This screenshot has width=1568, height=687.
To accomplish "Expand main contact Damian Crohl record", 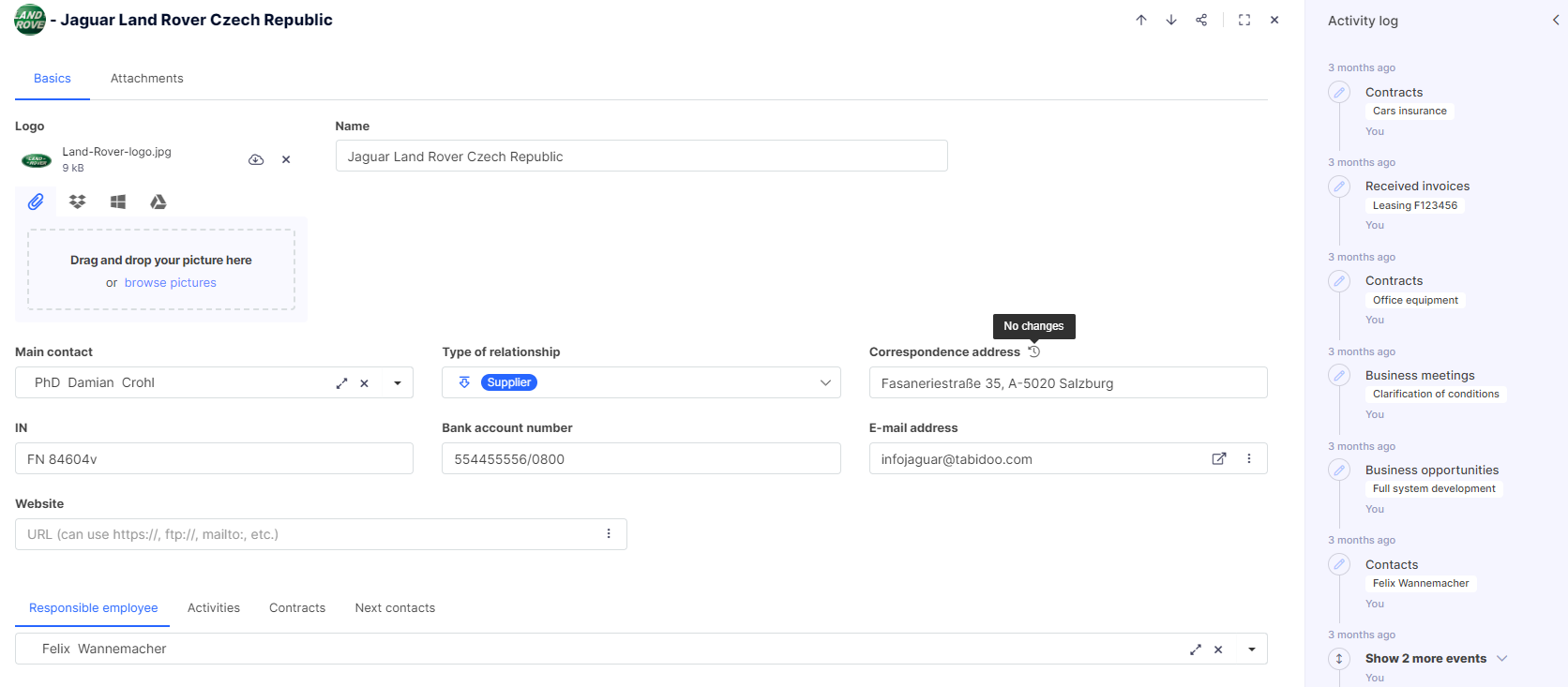I will point(341,383).
